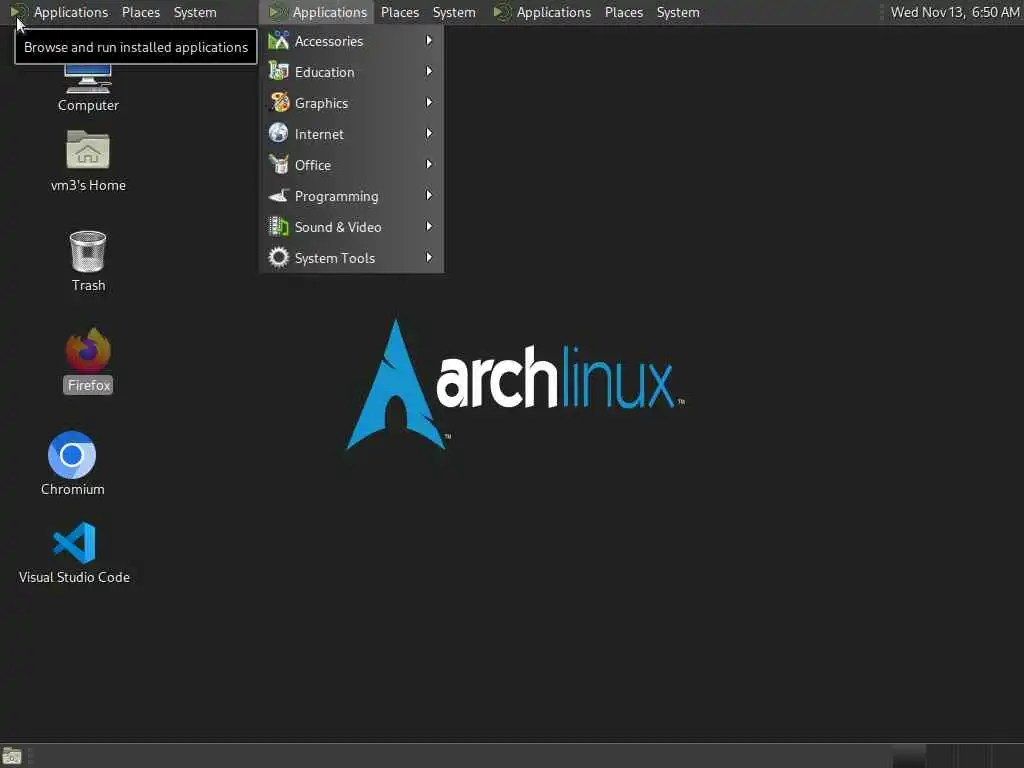Click the Sound & Video icon in menu

pyautogui.click(x=279, y=227)
